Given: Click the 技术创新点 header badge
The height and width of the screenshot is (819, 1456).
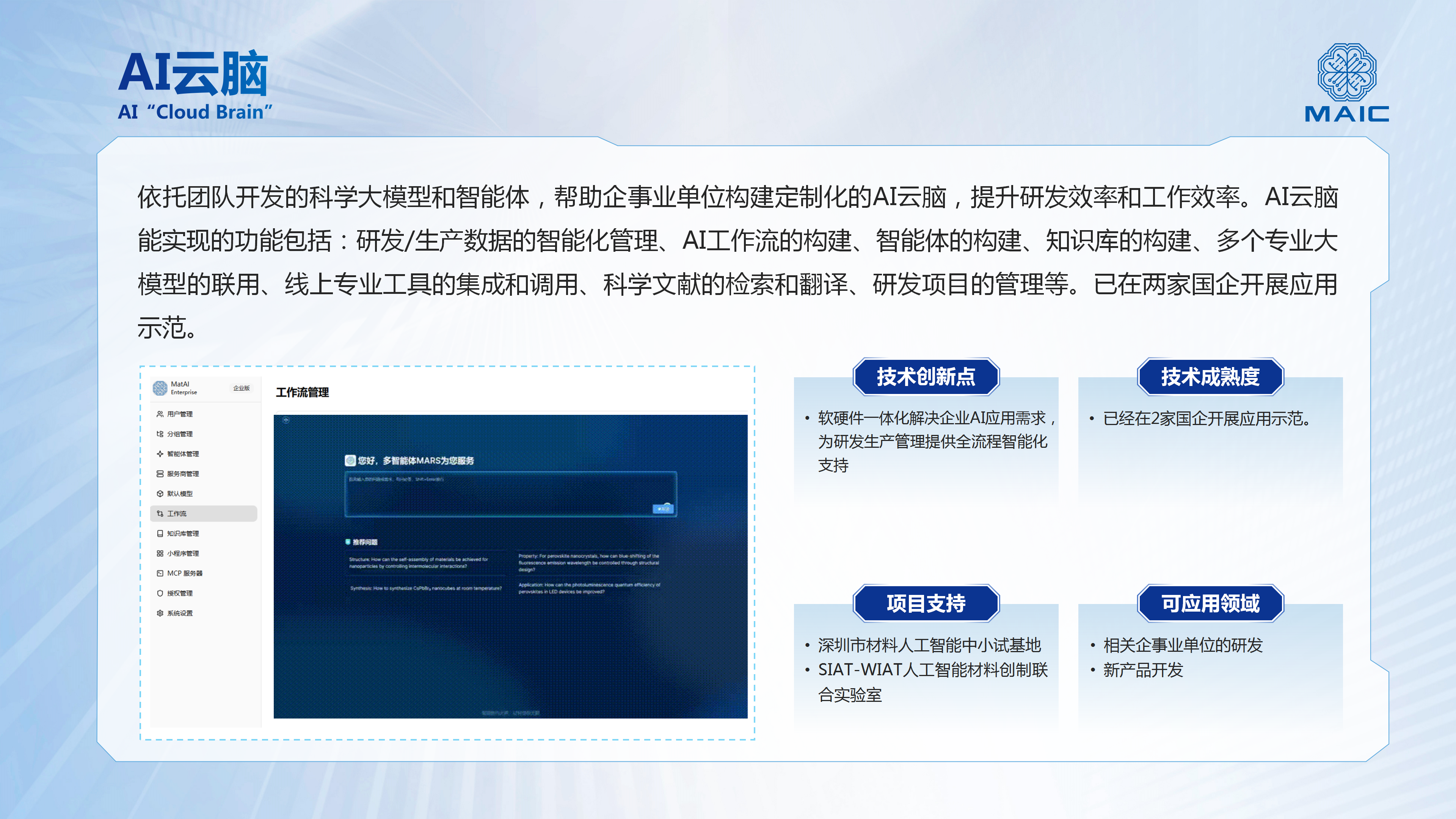Looking at the screenshot, I should [x=926, y=377].
